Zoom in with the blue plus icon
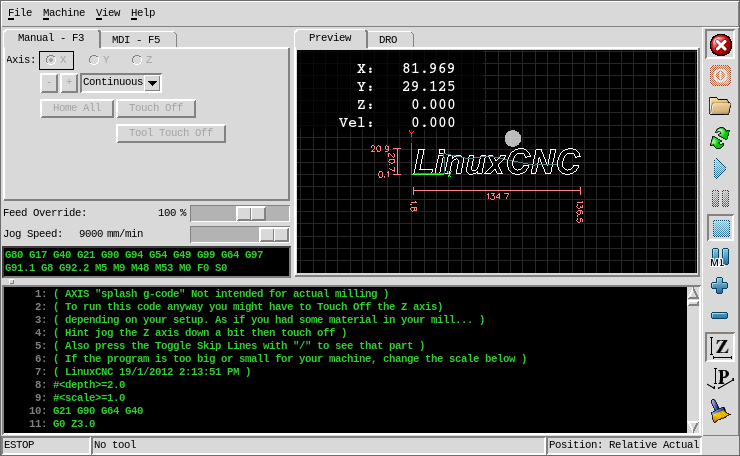This screenshot has width=740, height=456. click(720, 286)
